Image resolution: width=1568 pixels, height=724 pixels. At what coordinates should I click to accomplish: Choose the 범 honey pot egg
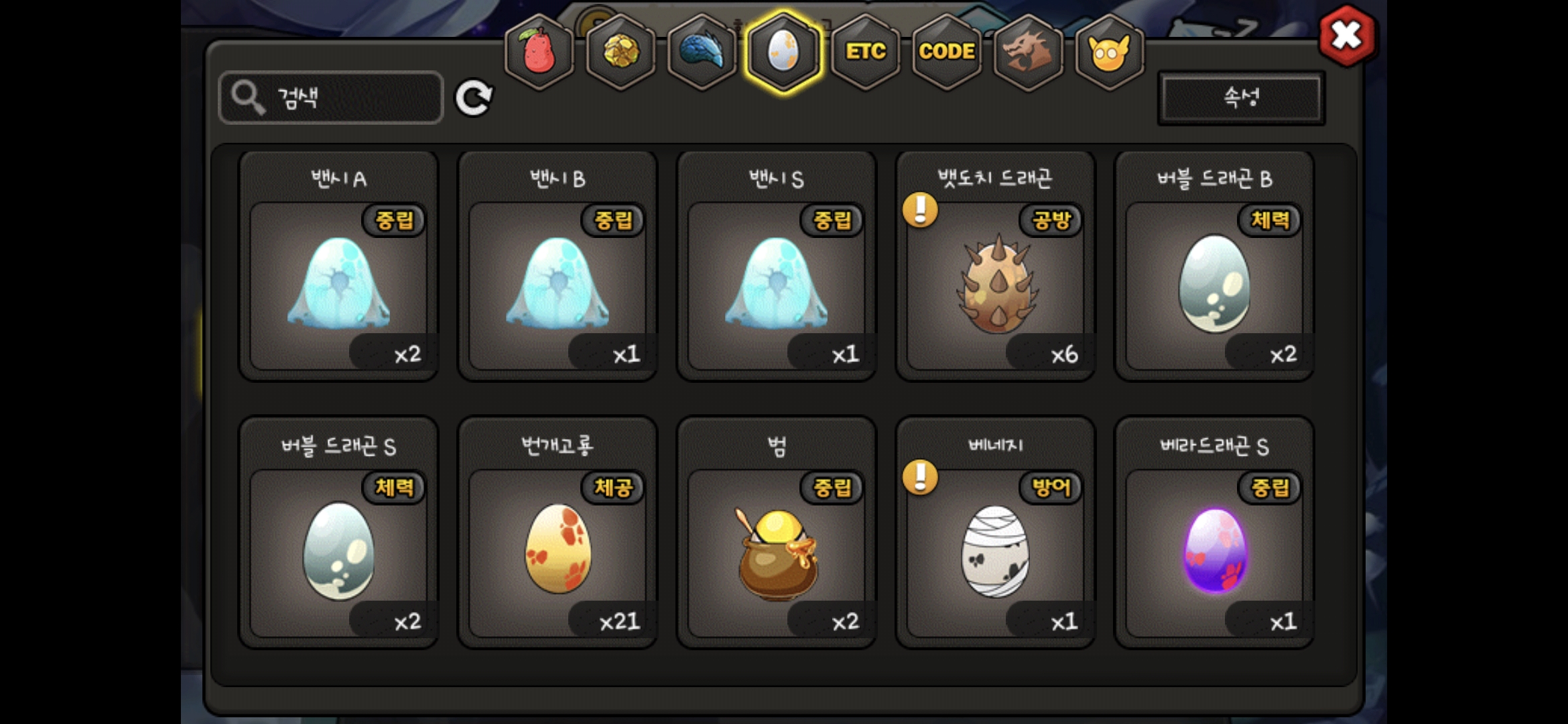pyautogui.click(x=777, y=533)
